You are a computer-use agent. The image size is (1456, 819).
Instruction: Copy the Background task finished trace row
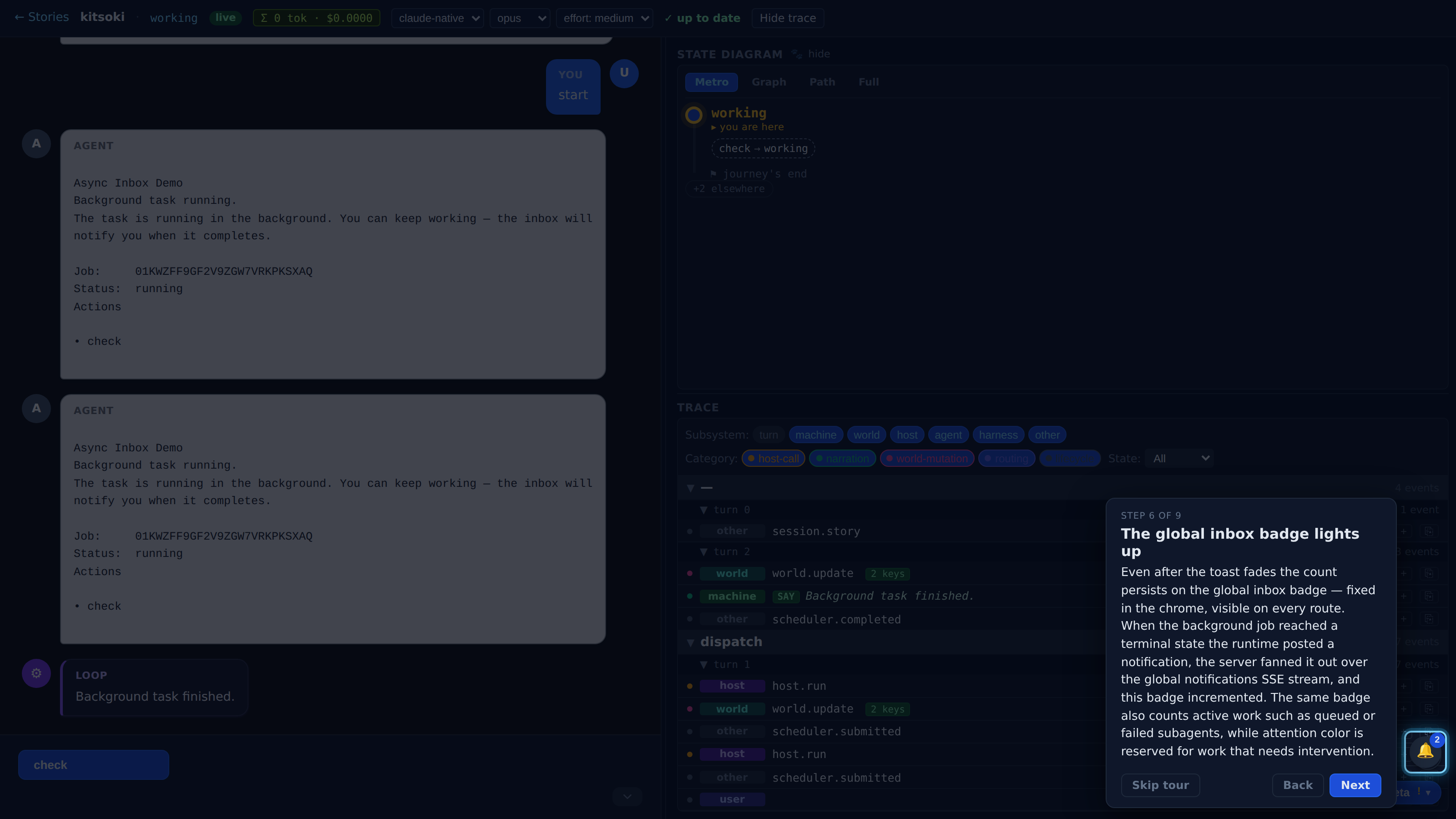[x=1428, y=596]
